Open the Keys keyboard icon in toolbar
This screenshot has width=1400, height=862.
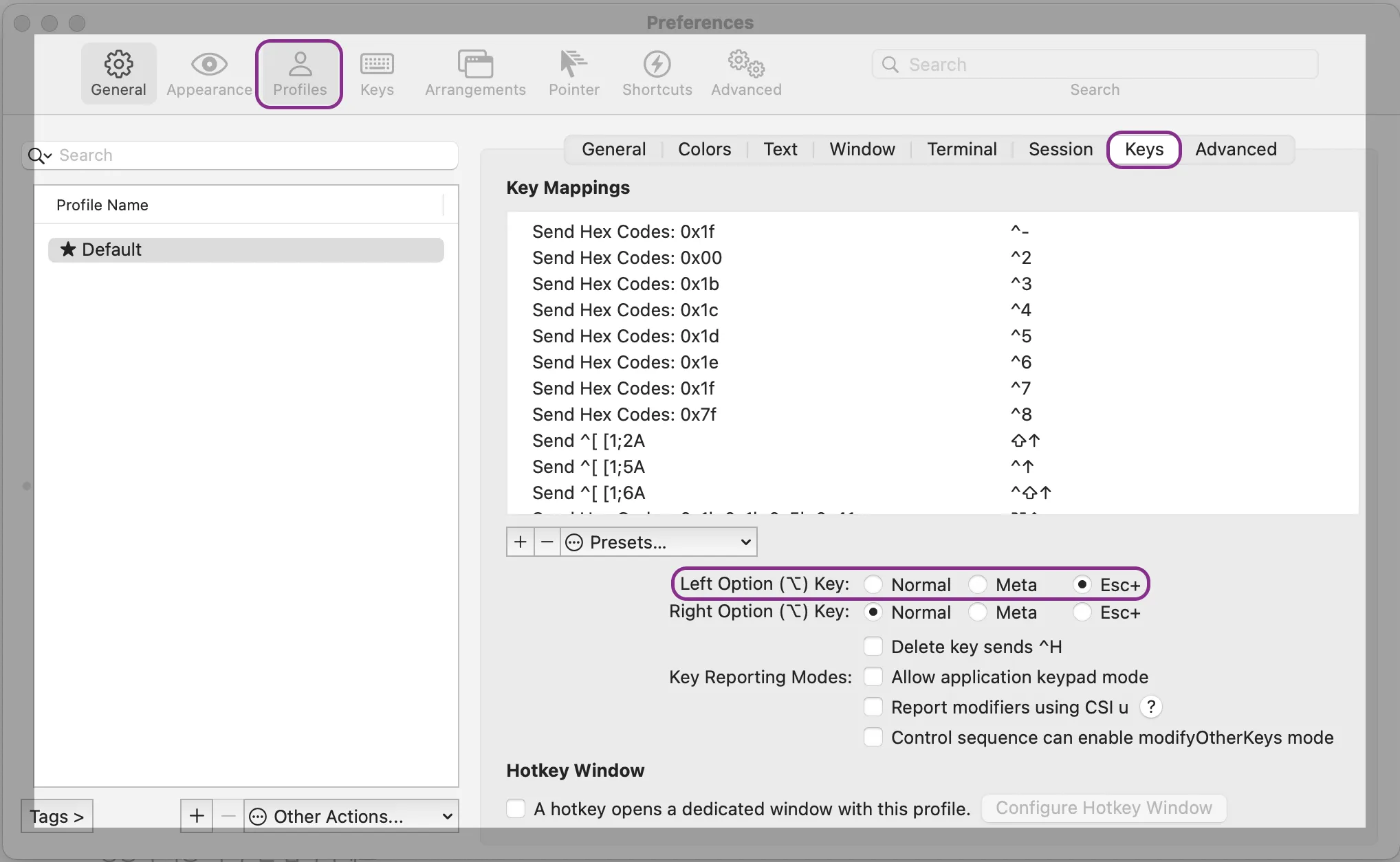pos(377,65)
